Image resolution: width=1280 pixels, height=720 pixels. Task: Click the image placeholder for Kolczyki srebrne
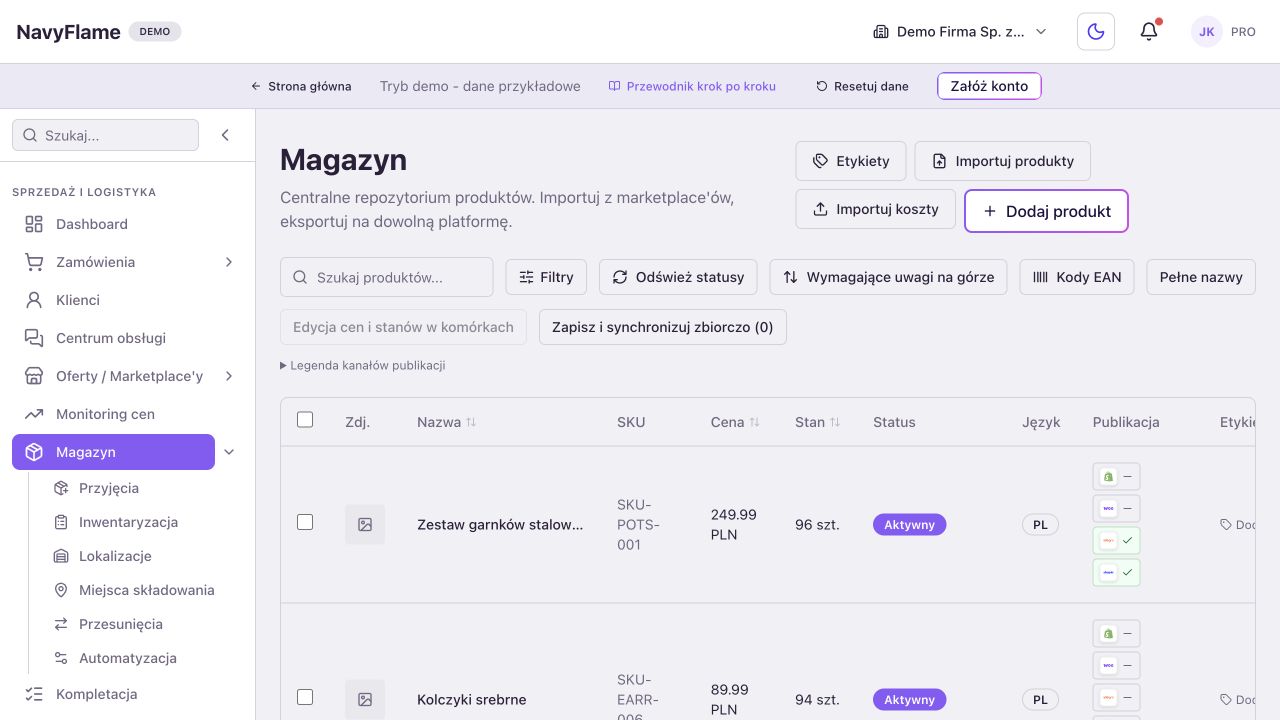point(365,699)
